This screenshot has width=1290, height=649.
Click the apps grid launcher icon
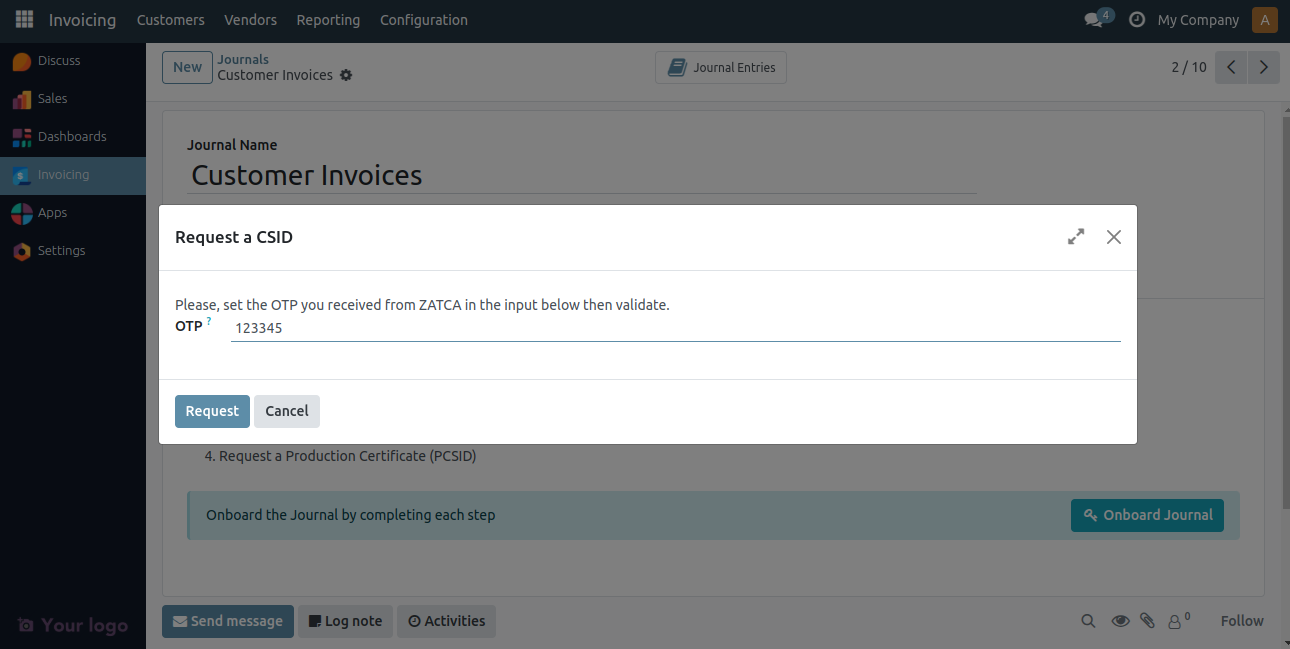coord(23,18)
